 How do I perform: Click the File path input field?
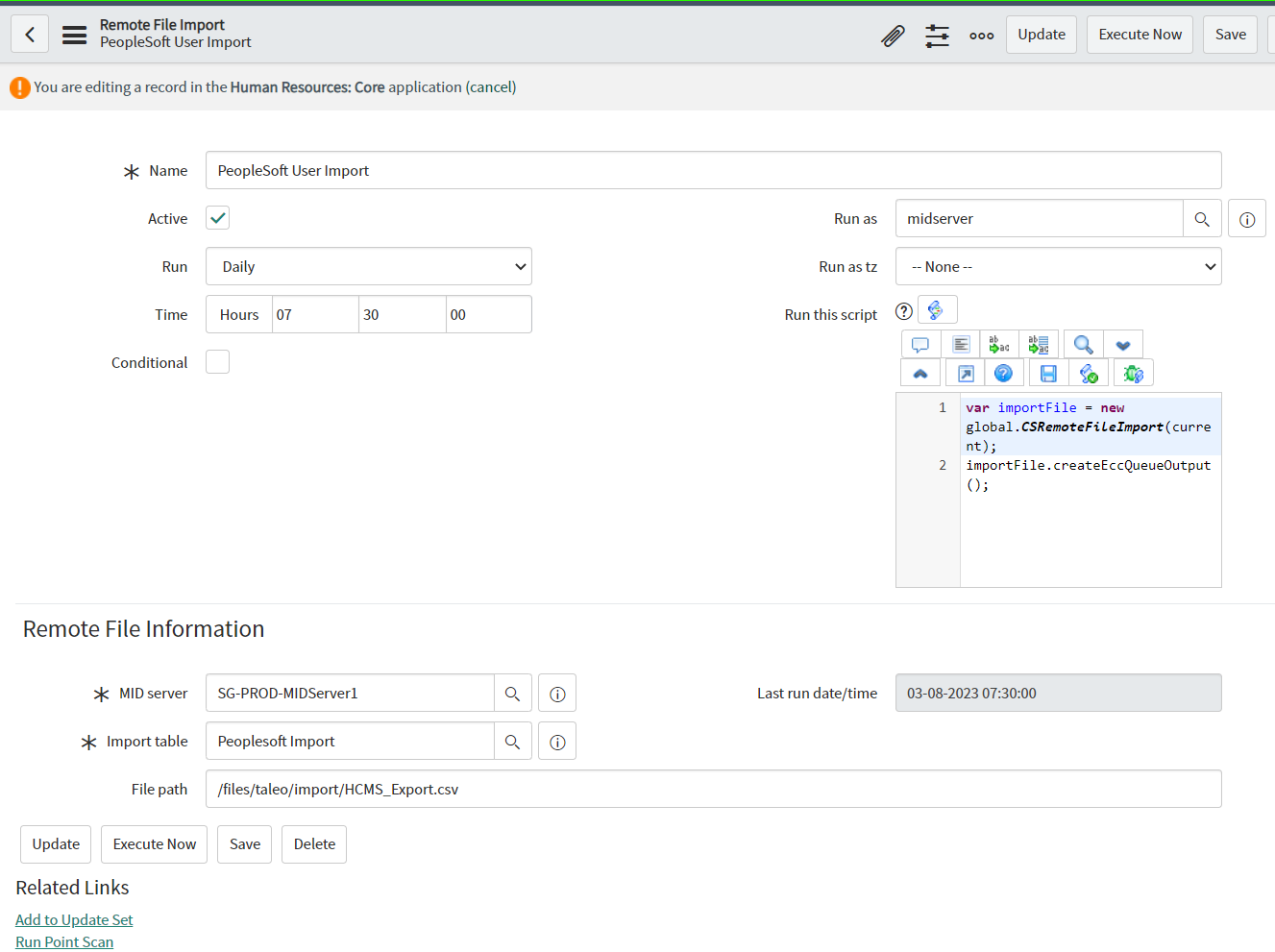click(x=713, y=790)
